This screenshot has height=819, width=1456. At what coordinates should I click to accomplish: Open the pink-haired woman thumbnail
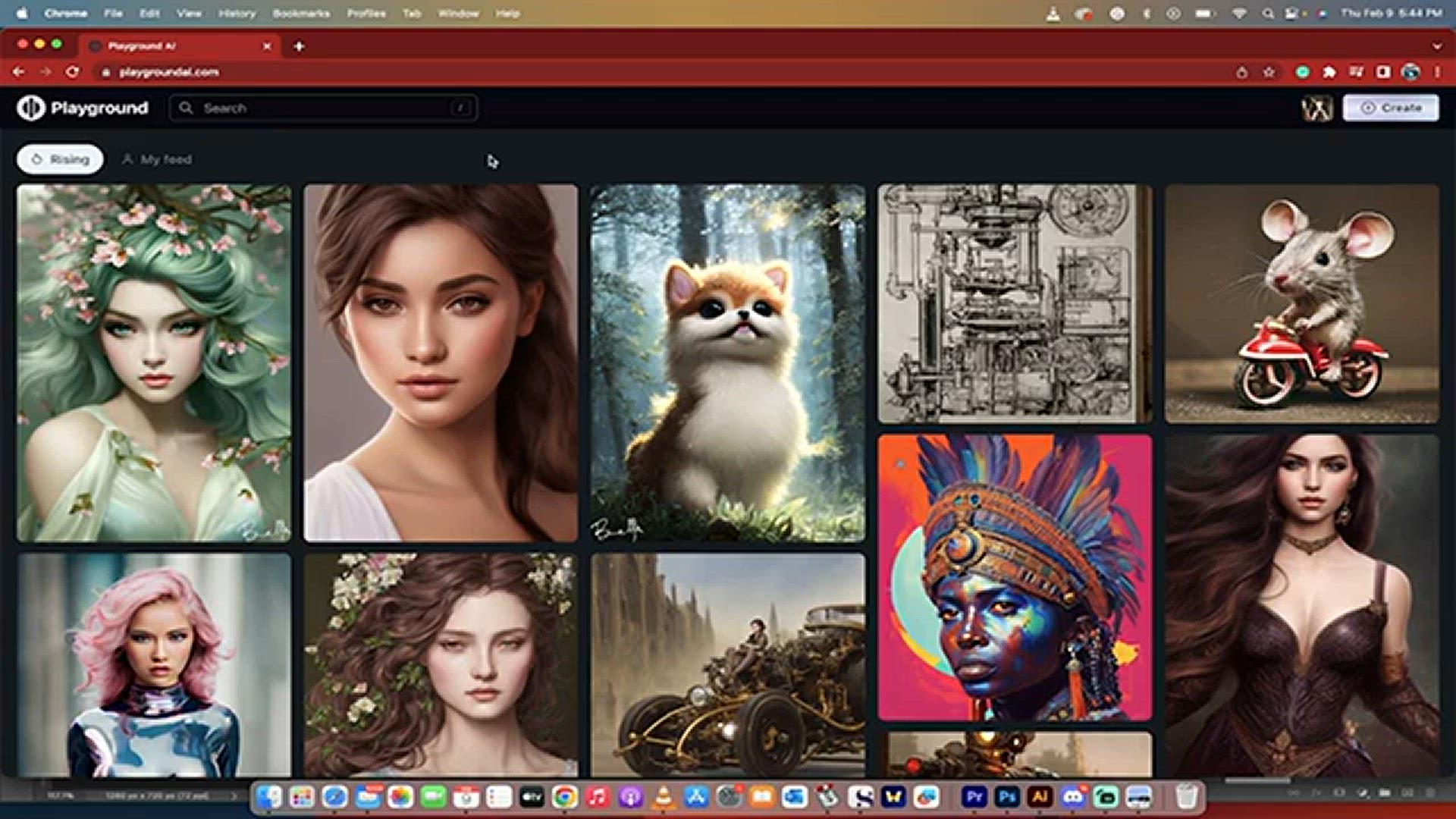coord(154,665)
